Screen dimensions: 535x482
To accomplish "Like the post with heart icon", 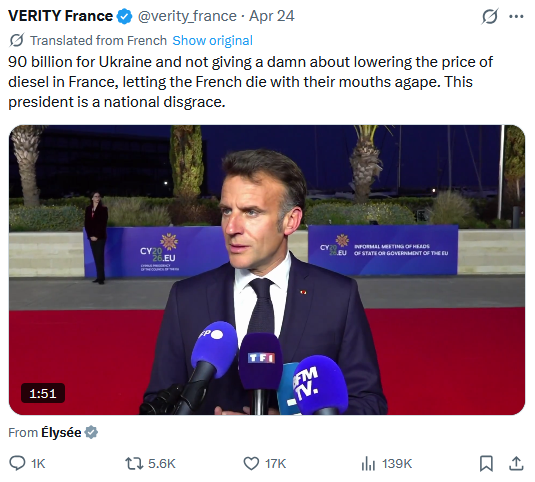I will (251, 464).
